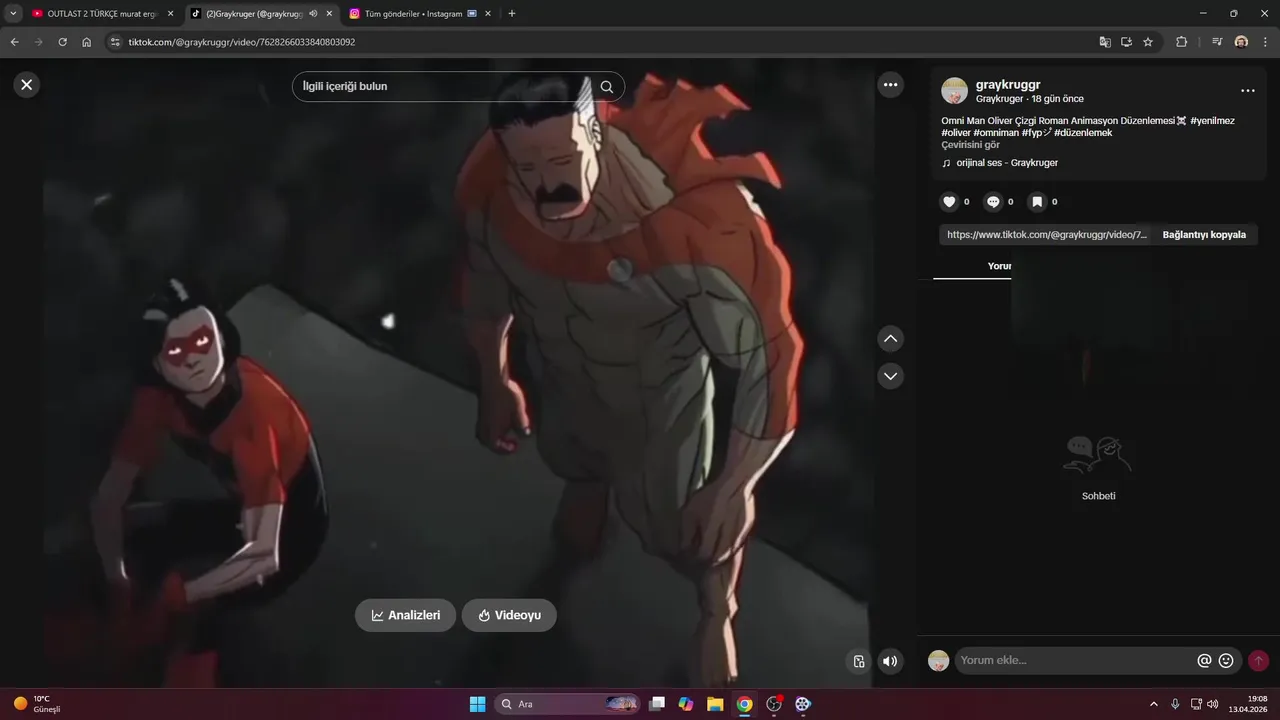This screenshot has height=720, width=1280.
Task: Expand the system tray hidden icons chevron
Action: tap(1154, 704)
